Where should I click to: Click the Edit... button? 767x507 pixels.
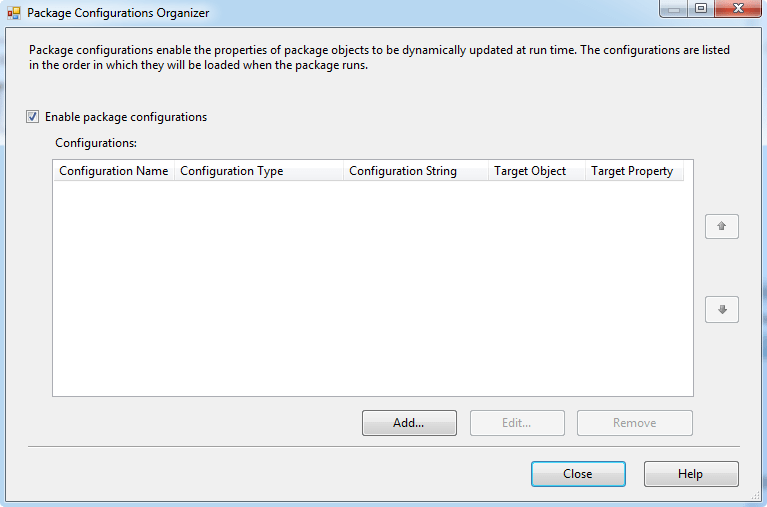(517, 423)
